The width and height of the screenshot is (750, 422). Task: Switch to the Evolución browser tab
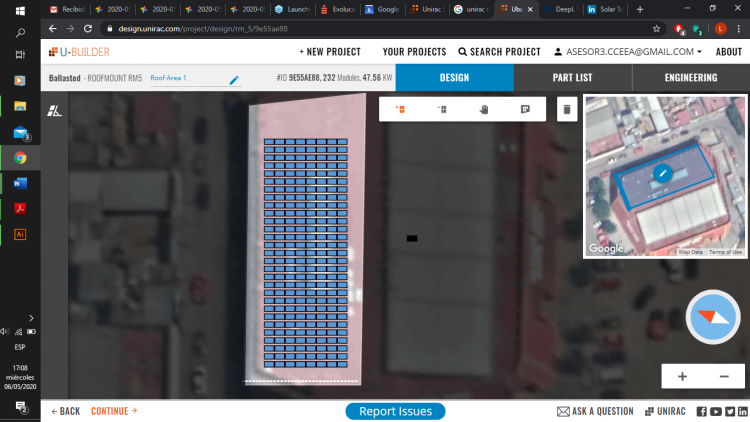point(338,9)
